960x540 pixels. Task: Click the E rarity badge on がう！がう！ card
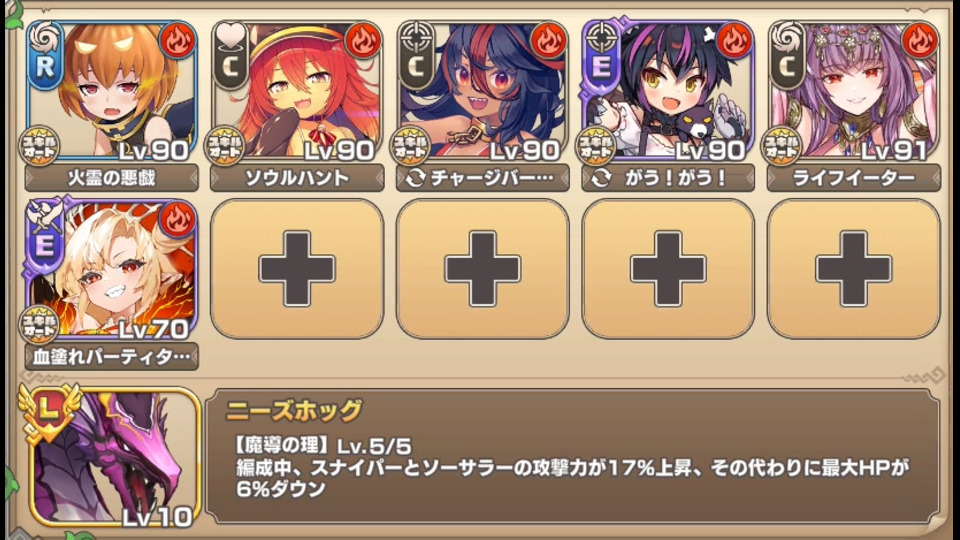(601, 66)
